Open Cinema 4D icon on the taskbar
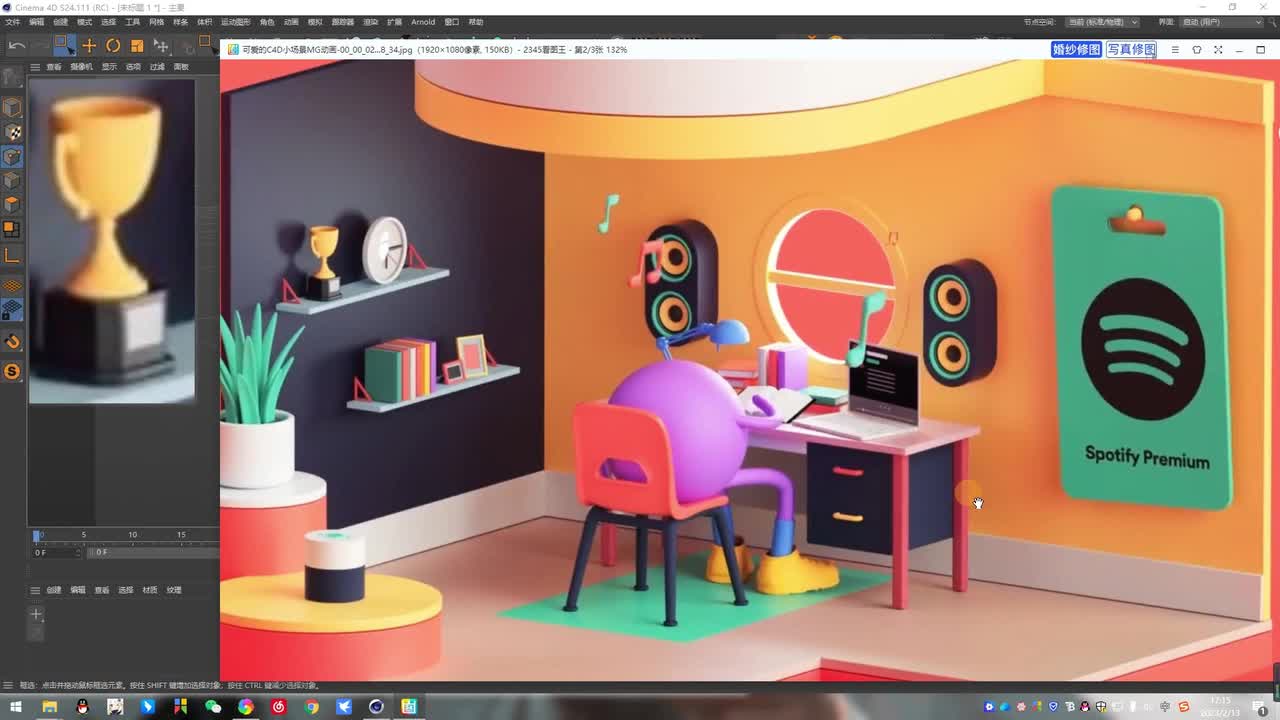Screen dimensions: 1280x720 (x=376, y=707)
